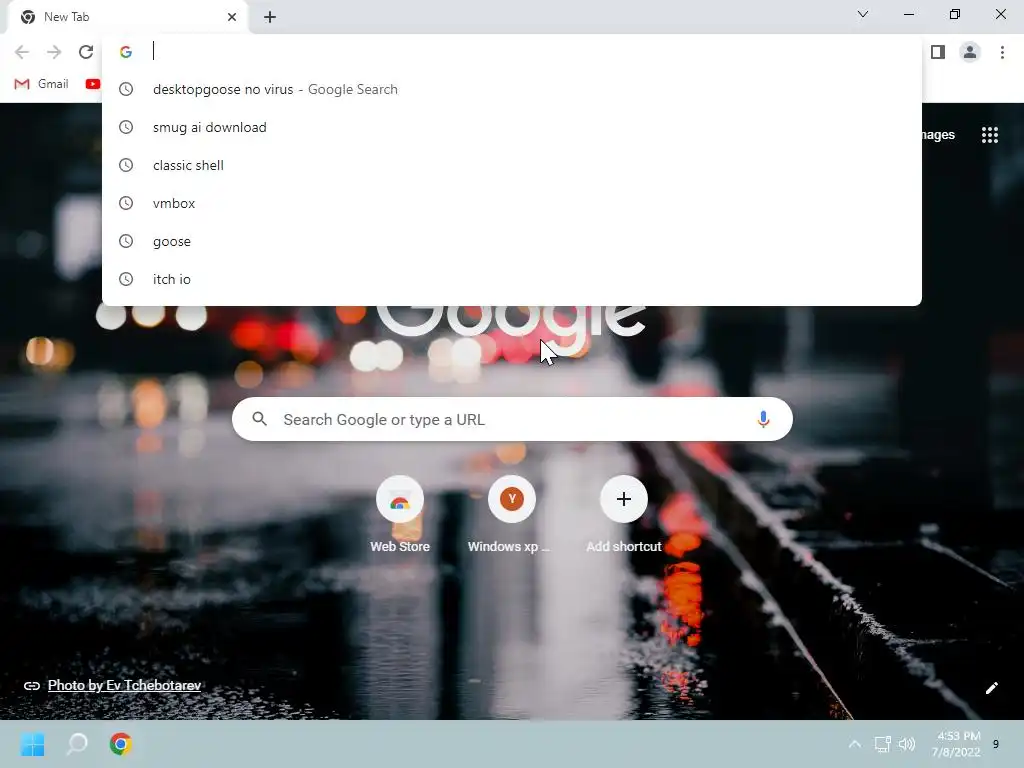
Task: Click the history clock icon beside 'vmbox'
Action: pos(126,203)
